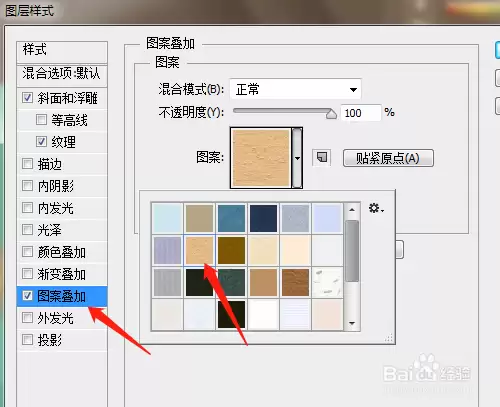Pick light lavender-blue pattern in first row
The height and width of the screenshot is (407, 500).
point(327,218)
